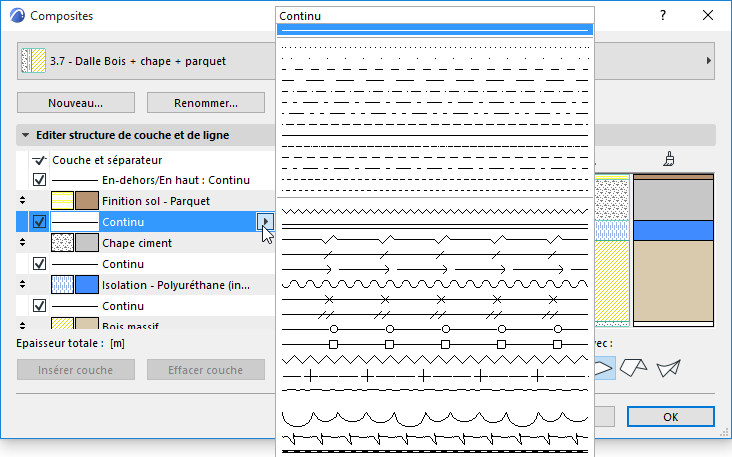Select the Chape ciment layer row

tap(145, 243)
